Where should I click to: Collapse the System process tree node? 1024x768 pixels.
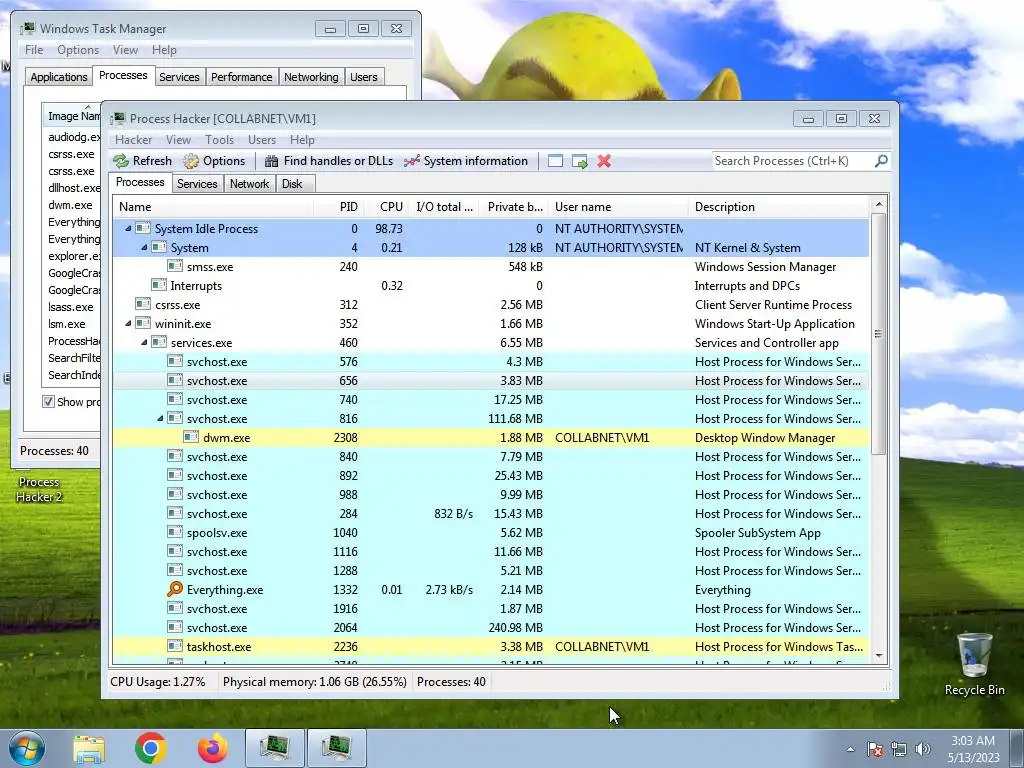coord(144,248)
